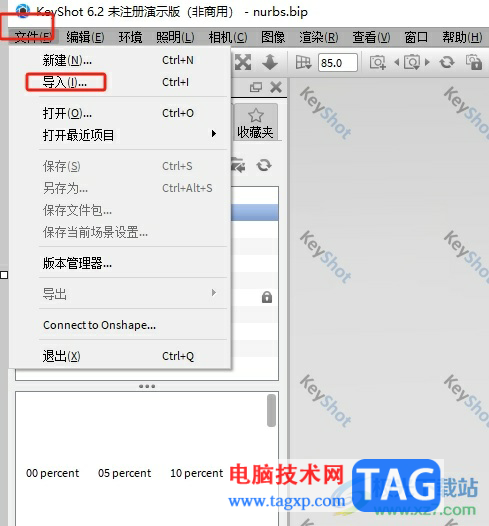
Task: Close the library panel
Action: point(276,88)
